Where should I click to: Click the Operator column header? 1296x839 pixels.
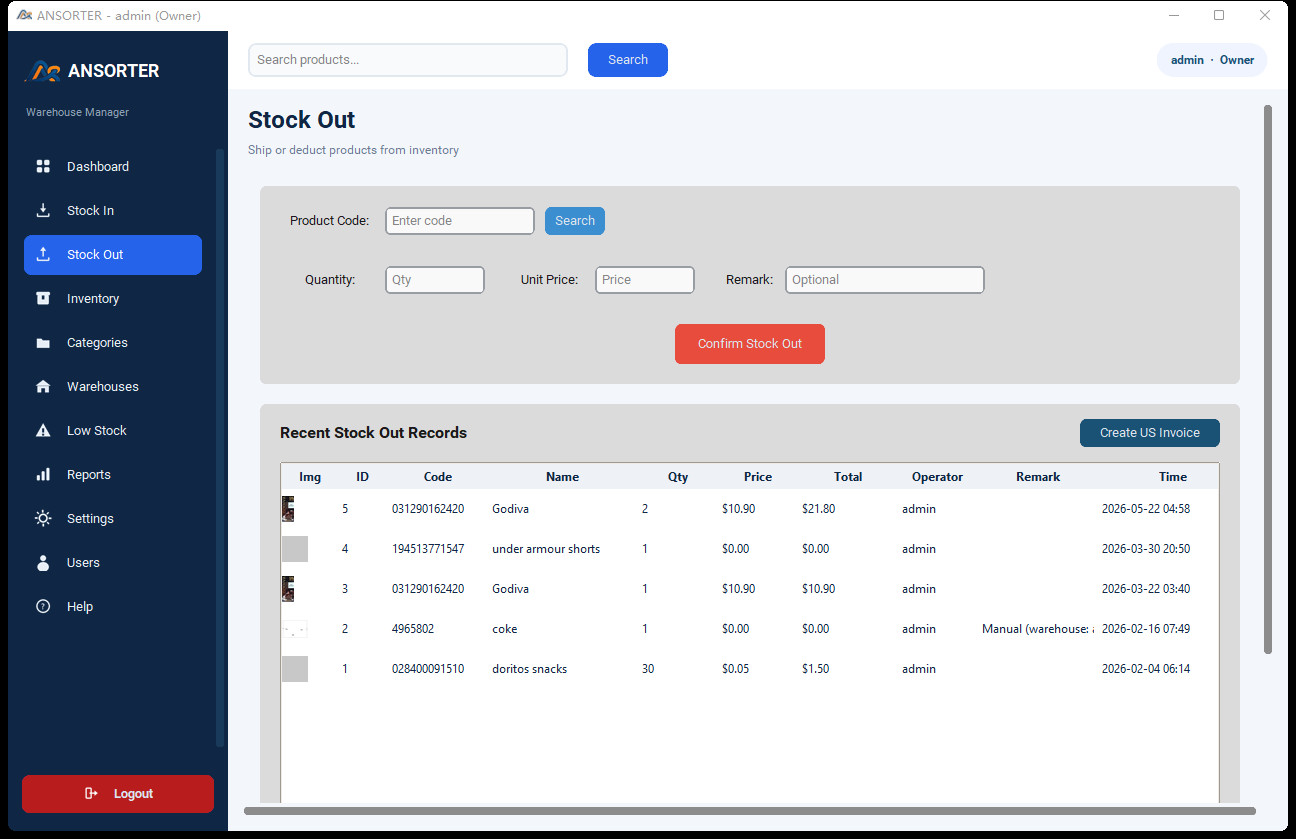coord(938,477)
